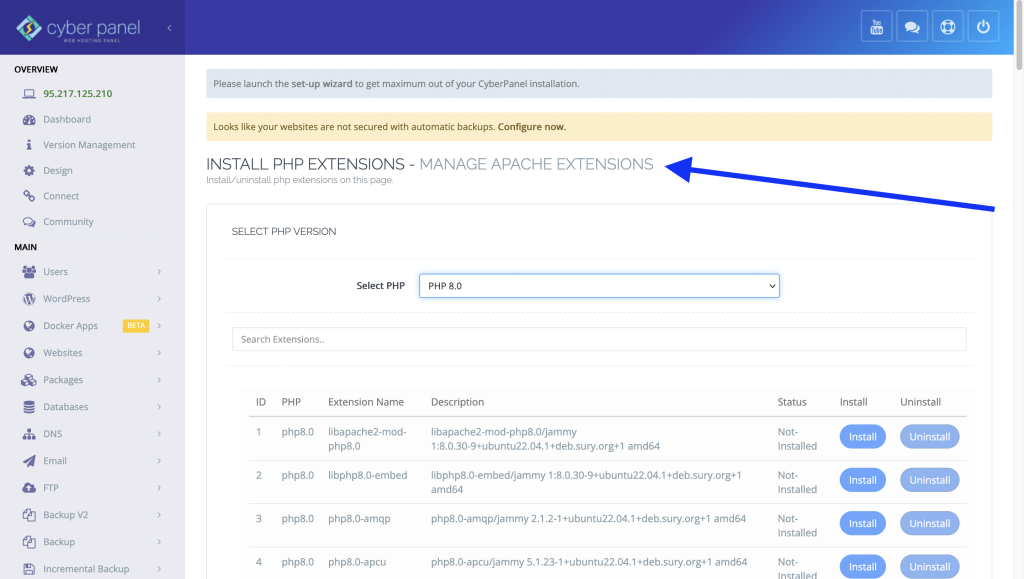The image size is (1024, 579).
Task: Install libapache2-mod-php8.0 extension
Action: tap(862, 437)
